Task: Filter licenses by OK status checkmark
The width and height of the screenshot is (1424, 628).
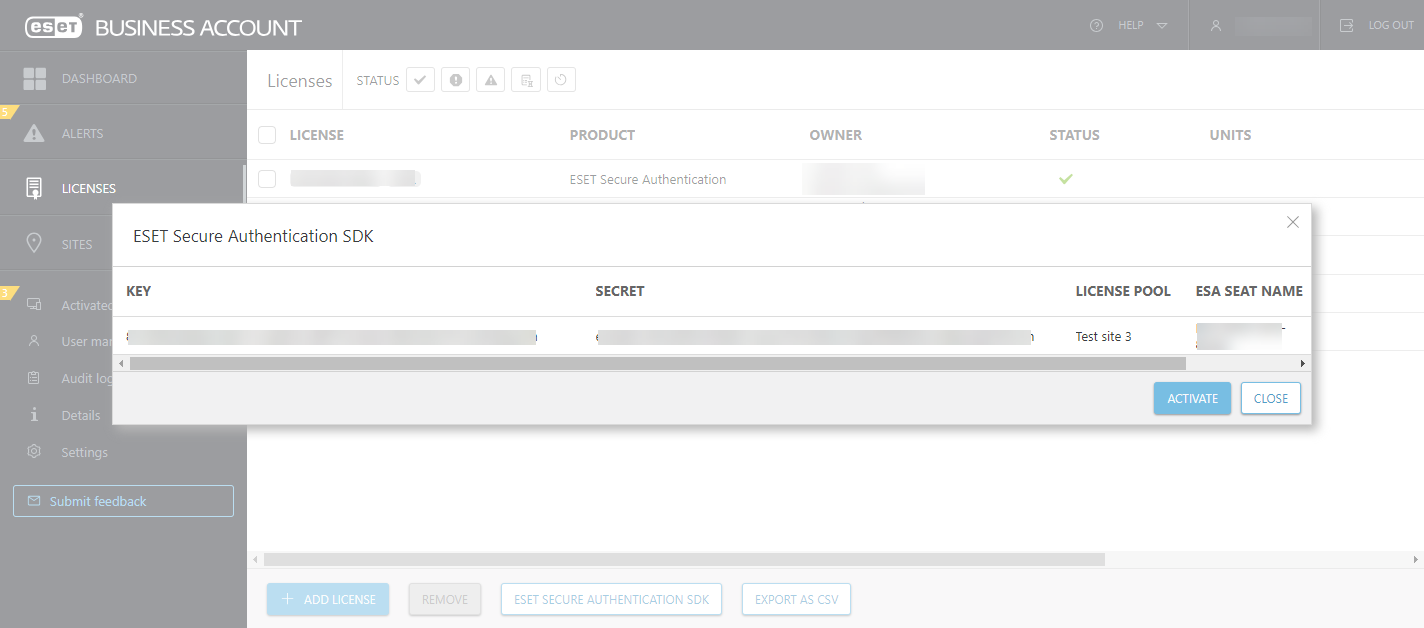Action: click(420, 79)
